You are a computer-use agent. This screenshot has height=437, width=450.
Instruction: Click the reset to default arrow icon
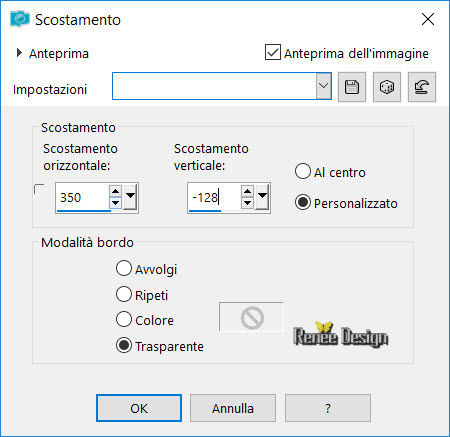tap(422, 87)
